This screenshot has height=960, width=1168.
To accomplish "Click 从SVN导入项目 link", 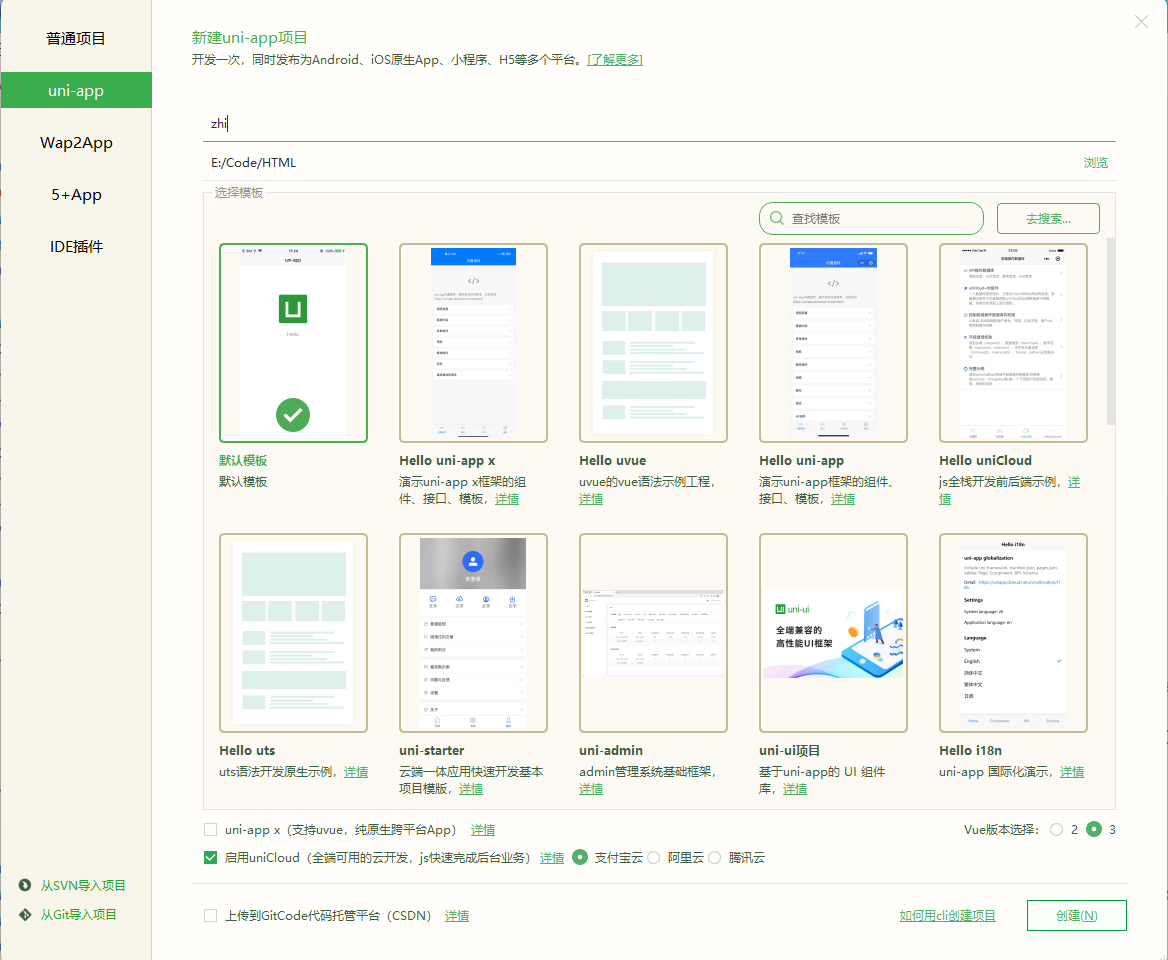I will [x=83, y=885].
